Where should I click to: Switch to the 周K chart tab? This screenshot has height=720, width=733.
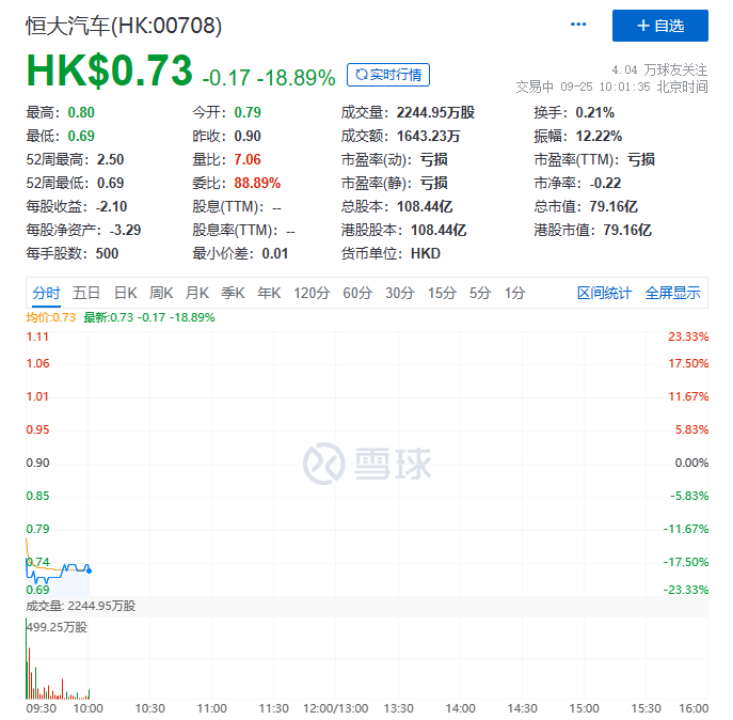161,293
